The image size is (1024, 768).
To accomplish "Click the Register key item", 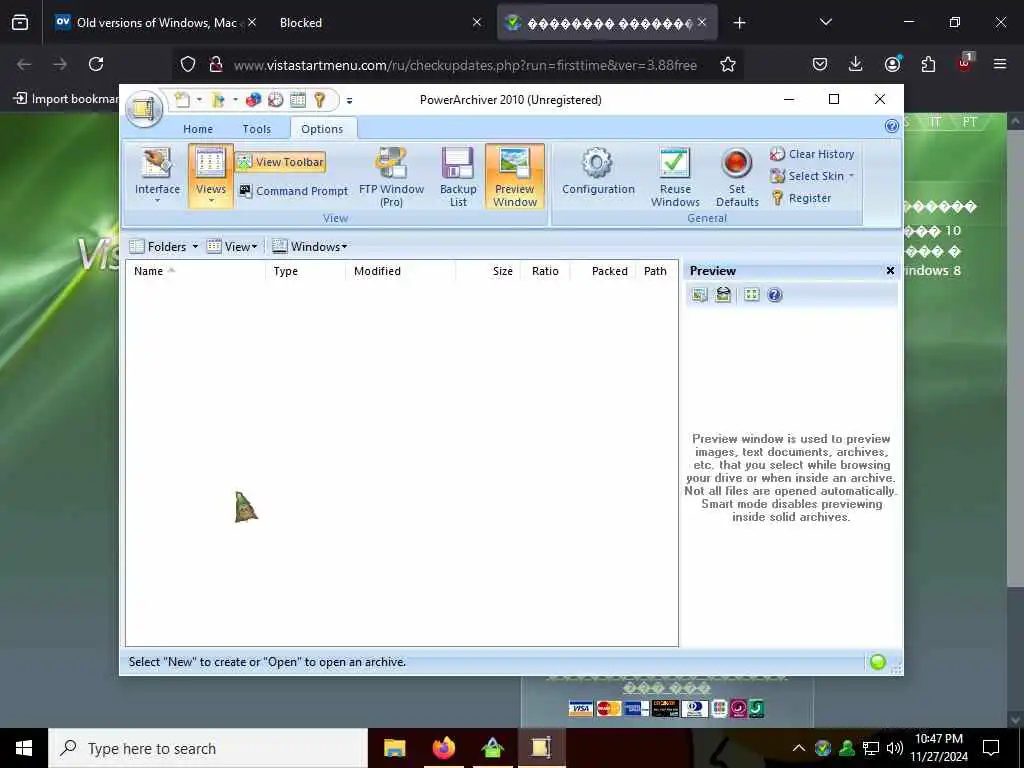I will click(801, 198).
